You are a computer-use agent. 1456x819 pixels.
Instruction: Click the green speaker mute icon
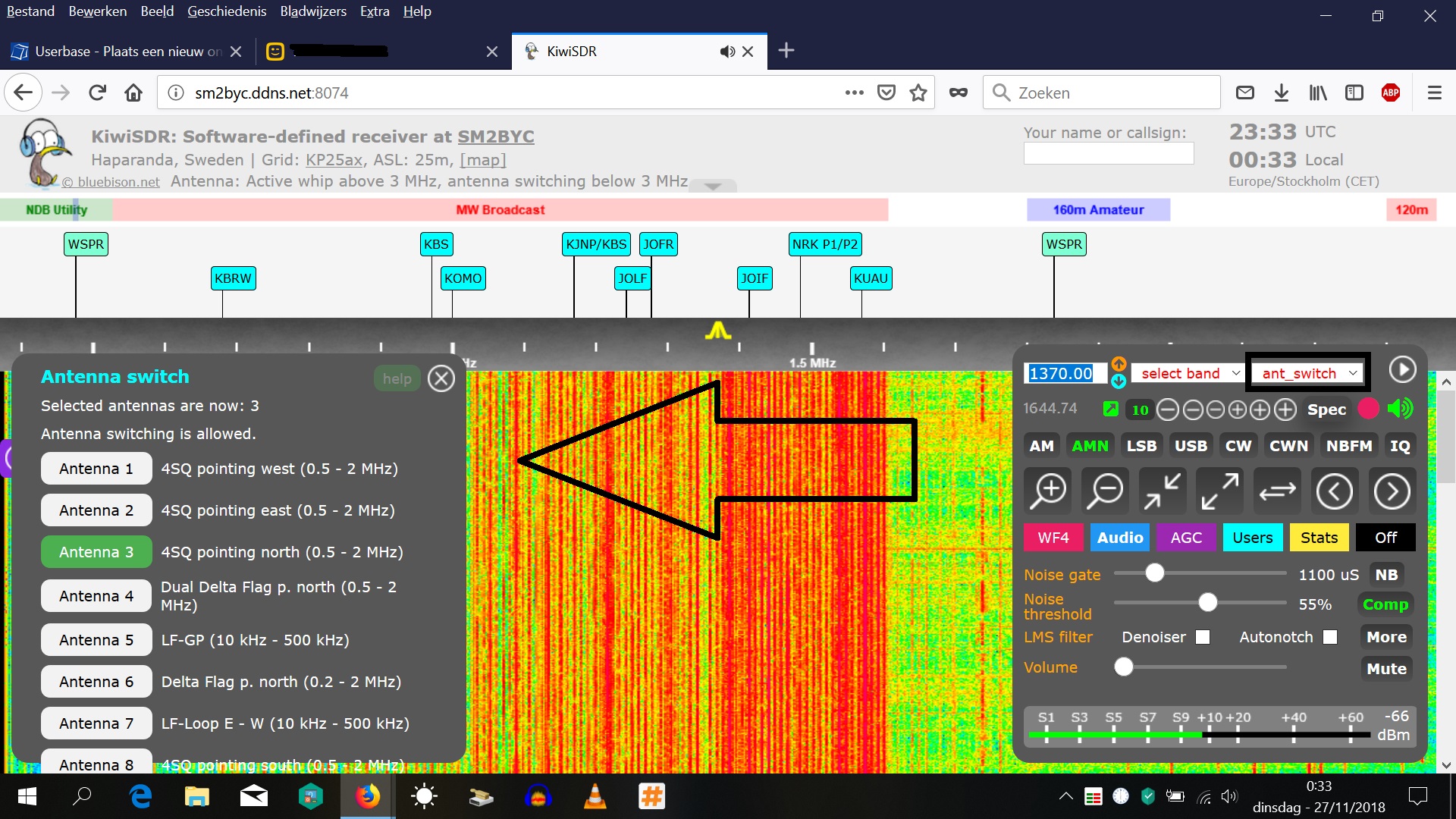[x=1400, y=409]
